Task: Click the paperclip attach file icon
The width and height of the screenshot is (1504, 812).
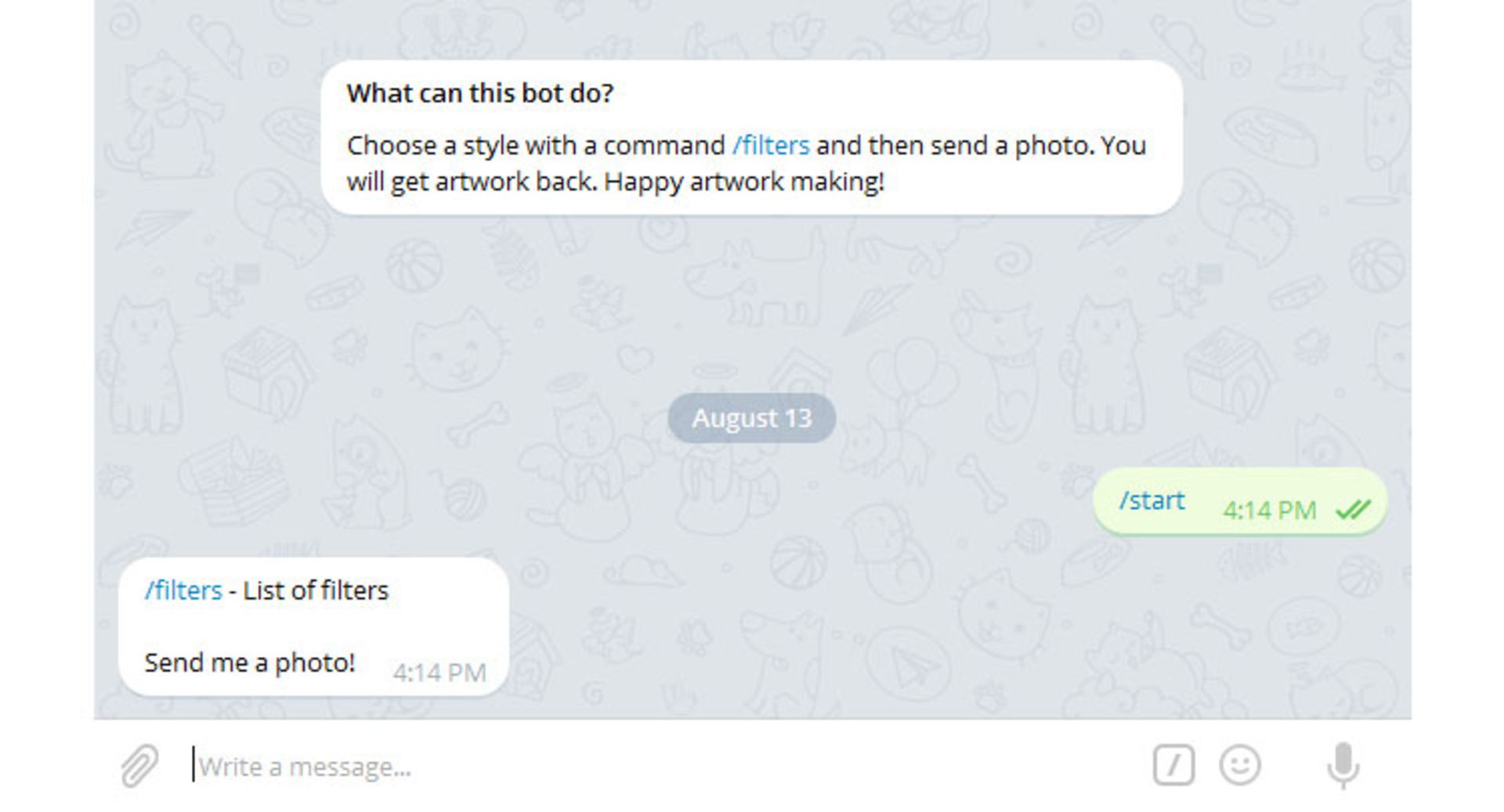Action: (139, 765)
